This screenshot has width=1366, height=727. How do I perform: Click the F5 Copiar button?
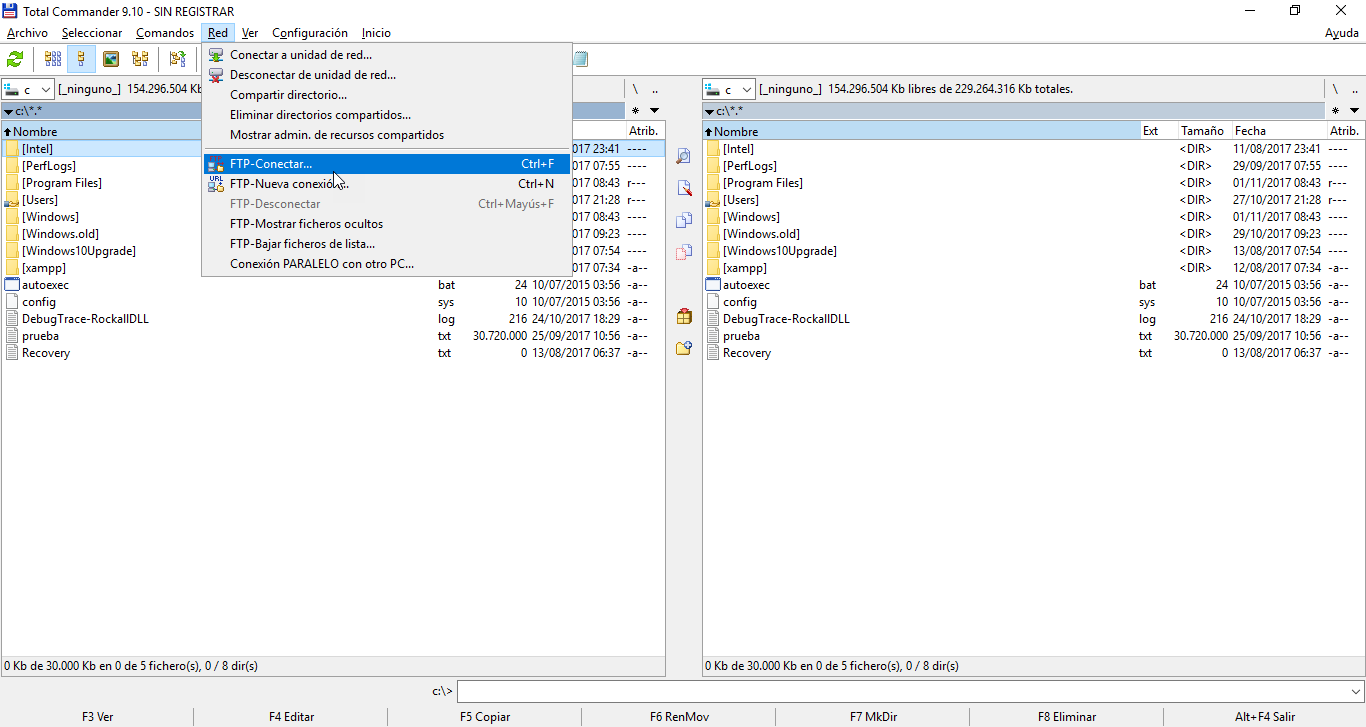coord(485,717)
